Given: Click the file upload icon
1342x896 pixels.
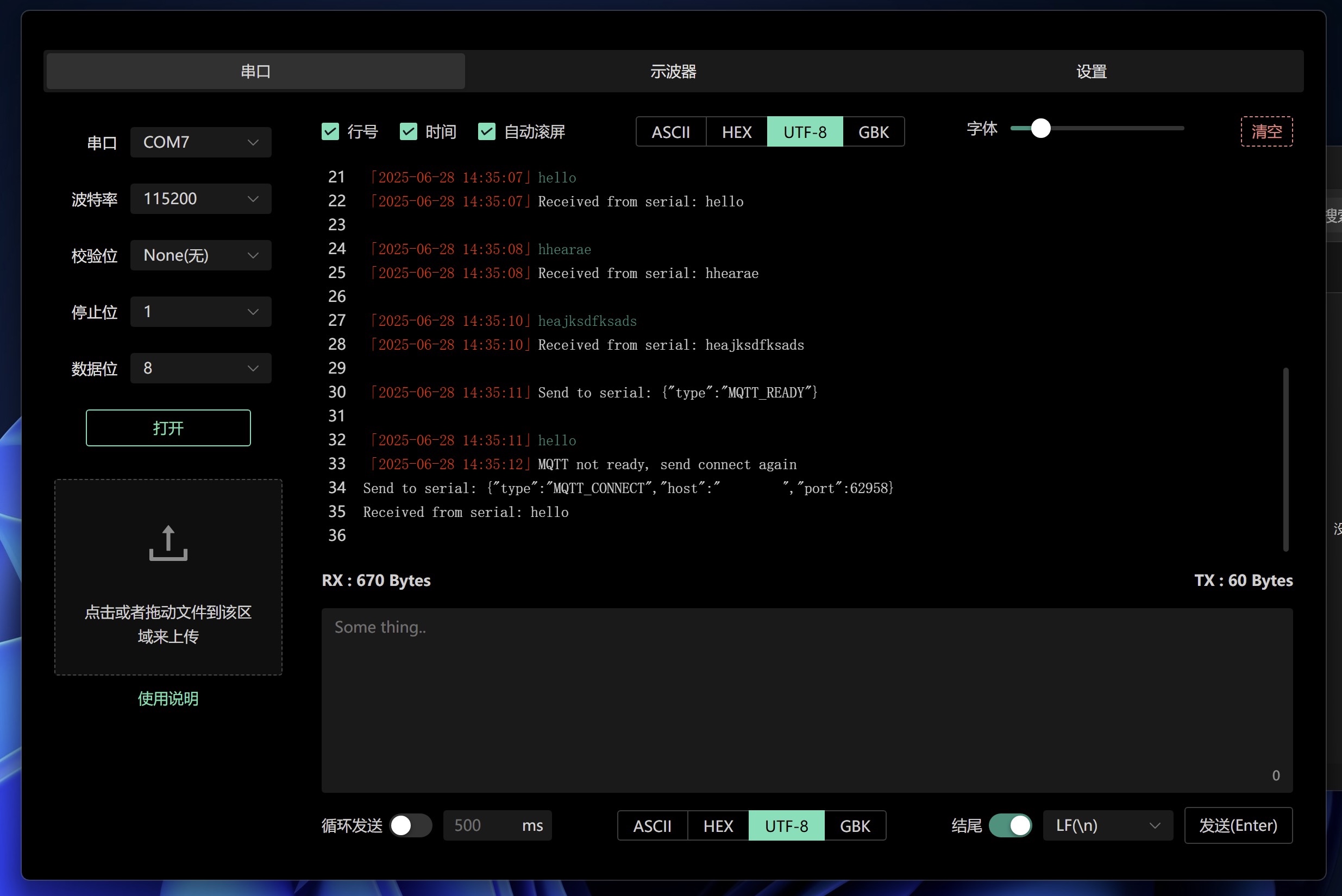Looking at the screenshot, I should pos(167,543).
